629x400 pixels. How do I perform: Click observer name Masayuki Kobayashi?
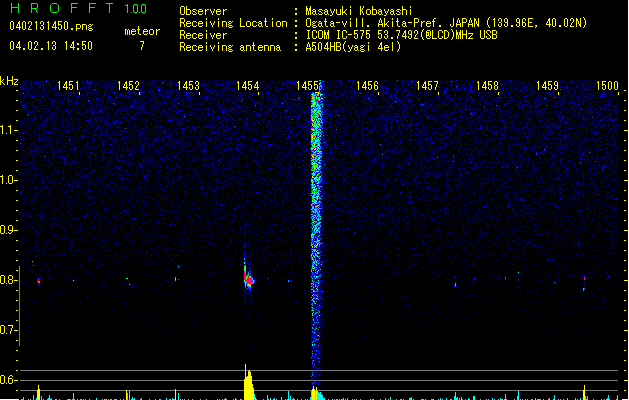tap(358, 11)
